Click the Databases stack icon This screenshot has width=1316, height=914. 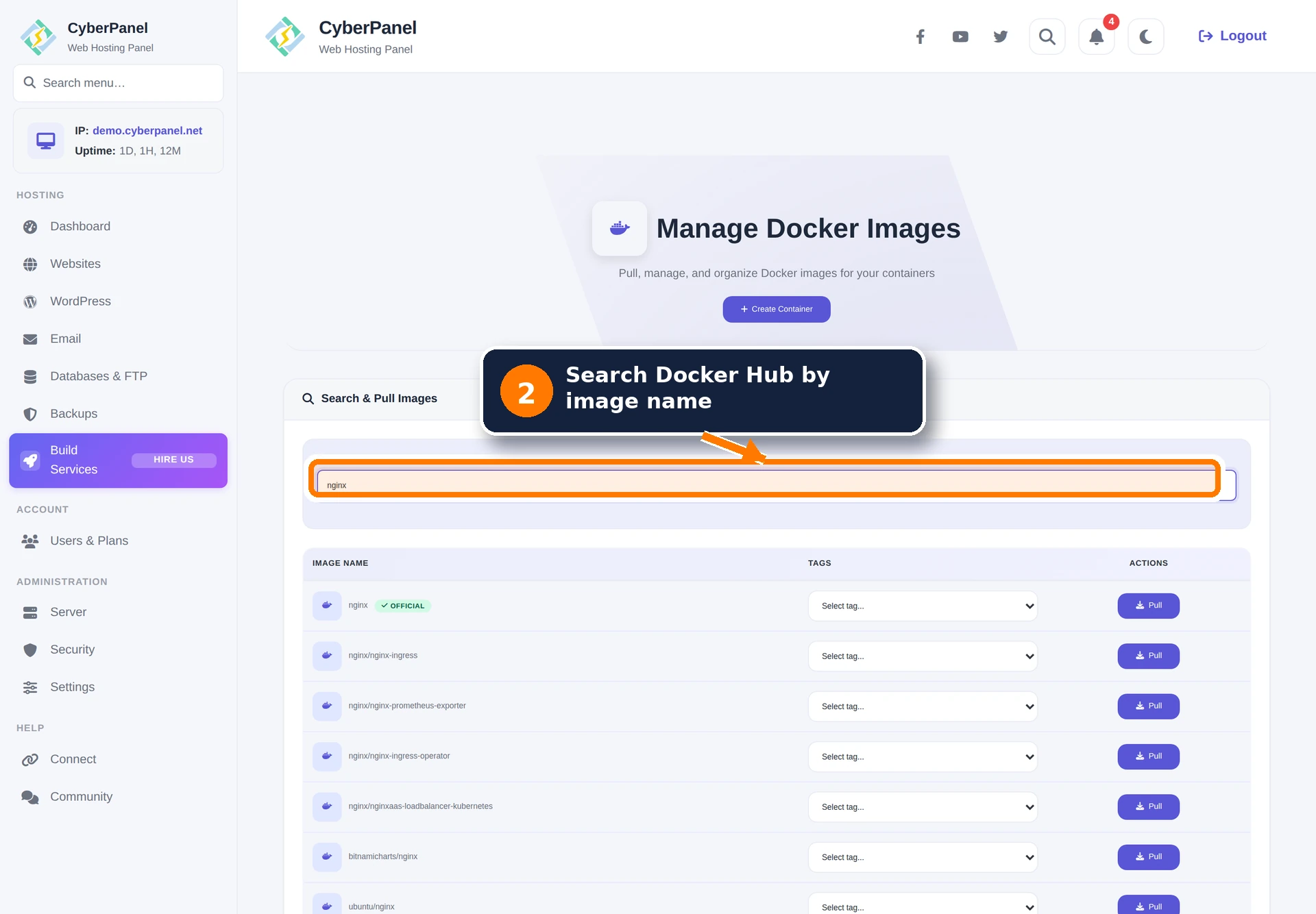click(30, 377)
